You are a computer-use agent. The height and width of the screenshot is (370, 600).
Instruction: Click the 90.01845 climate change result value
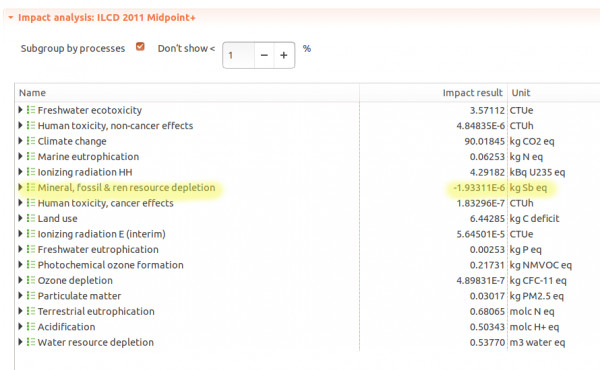point(484,141)
